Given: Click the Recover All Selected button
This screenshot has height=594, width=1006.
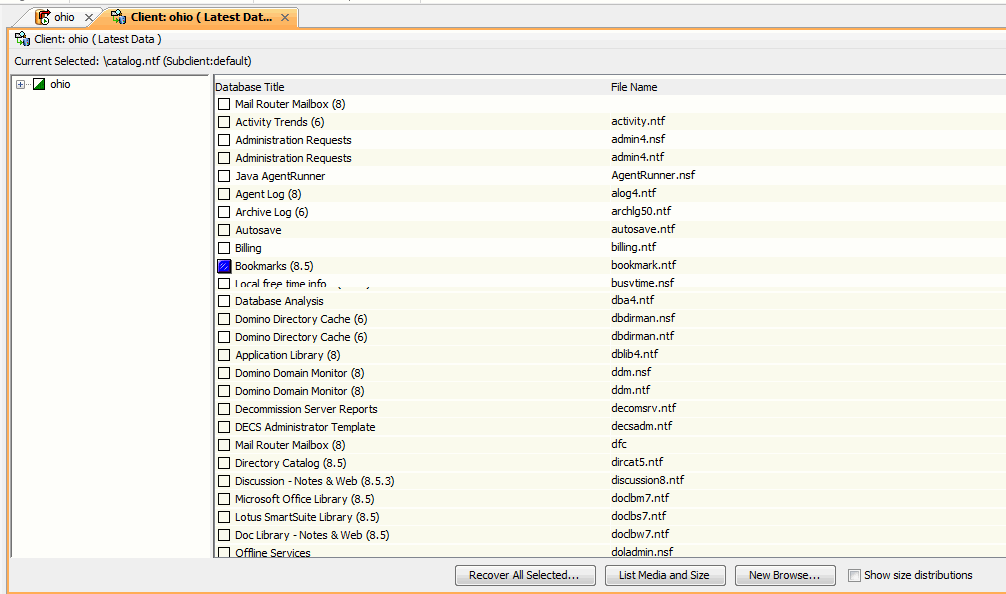Looking at the screenshot, I should [525, 575].
